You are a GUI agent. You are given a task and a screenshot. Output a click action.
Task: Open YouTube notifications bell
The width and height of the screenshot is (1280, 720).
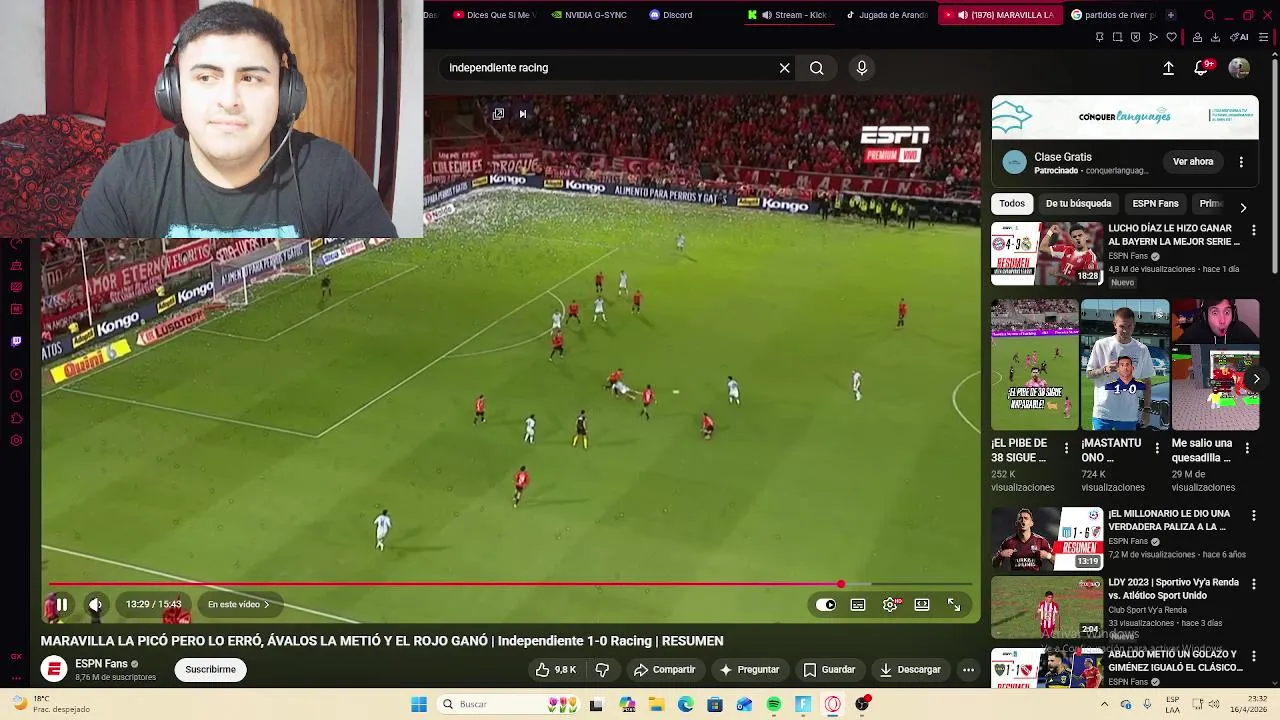tap(1202, 68)
